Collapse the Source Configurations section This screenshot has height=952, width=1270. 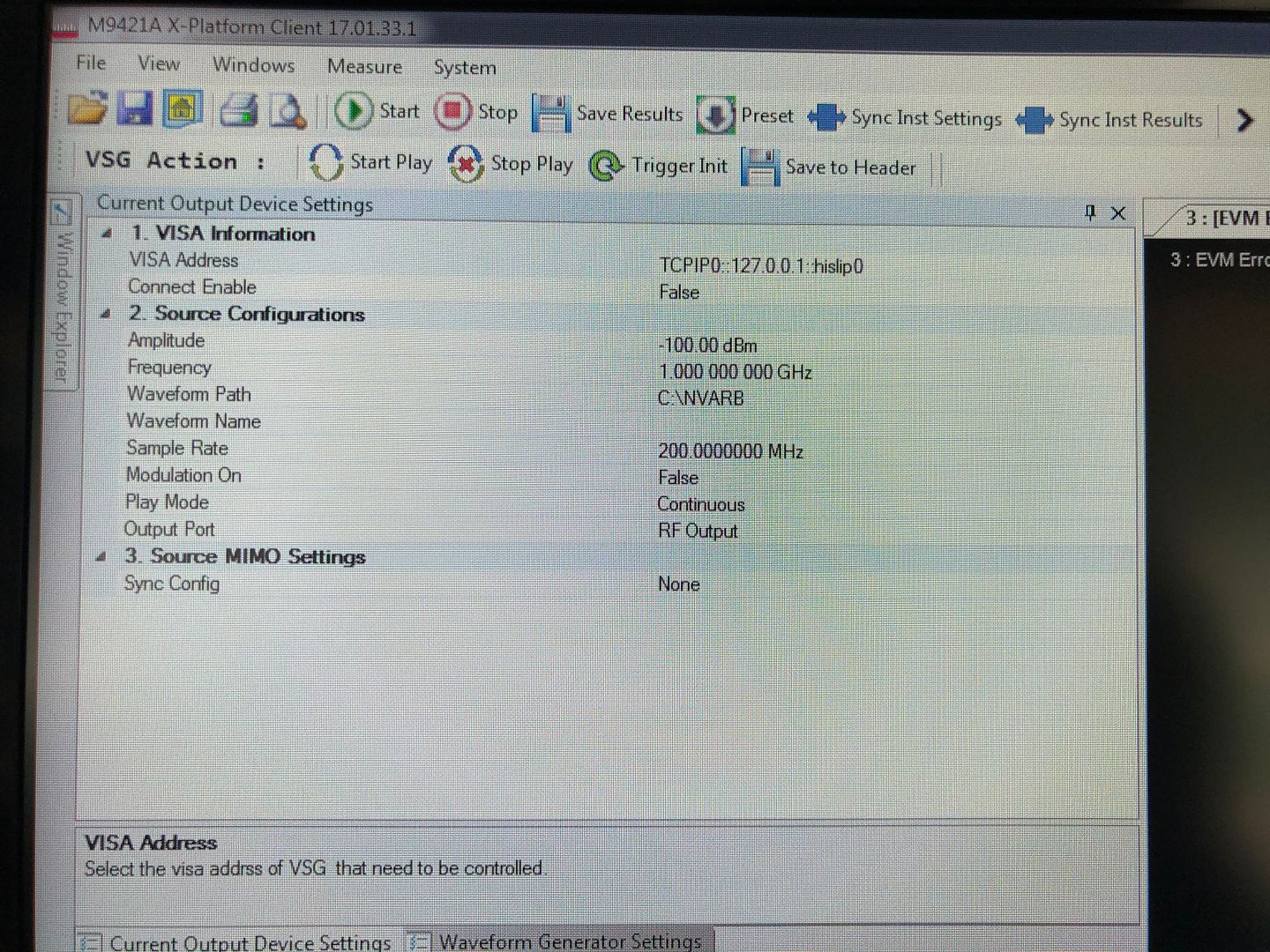click(x=106, y=314)
